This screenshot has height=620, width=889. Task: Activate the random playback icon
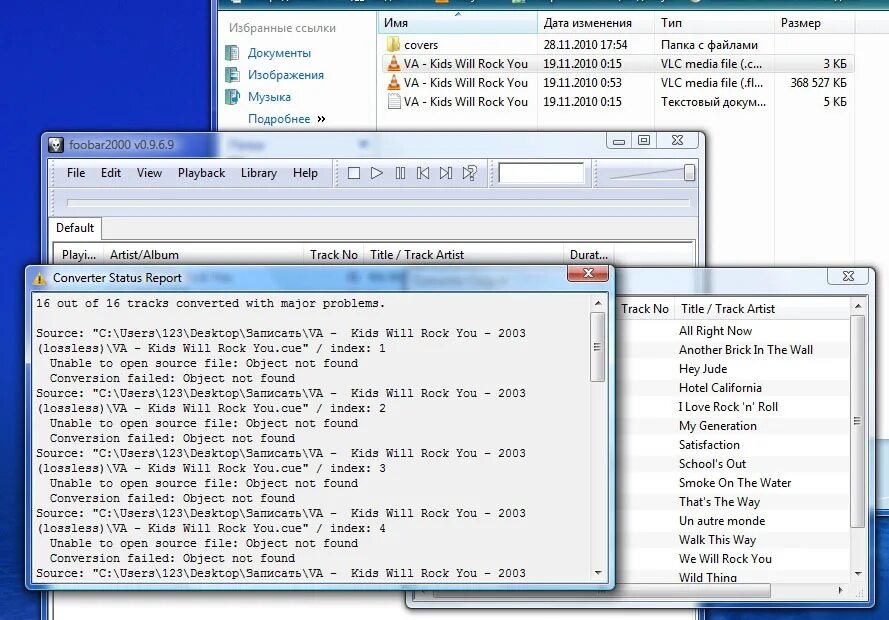coord(468,172)
